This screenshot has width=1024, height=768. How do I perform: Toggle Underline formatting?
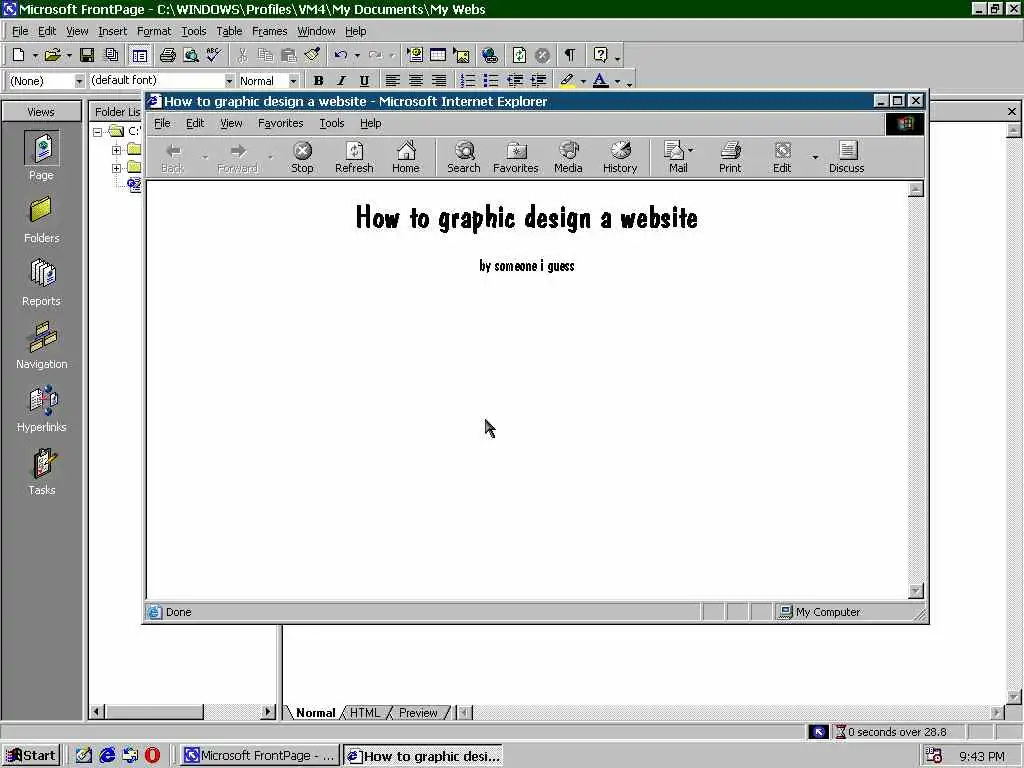tap(364, 80)
